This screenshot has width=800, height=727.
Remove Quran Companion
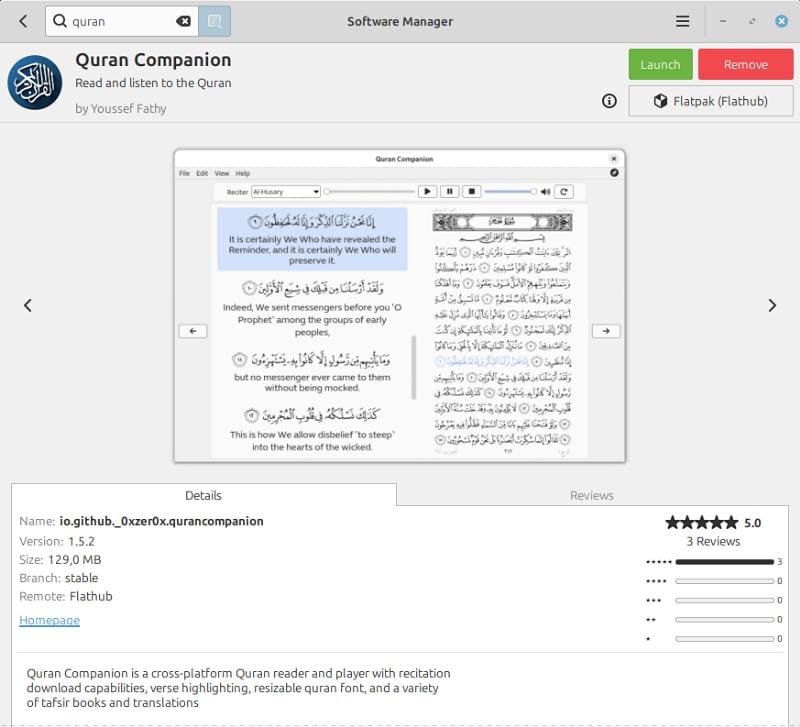pyautogui.click(x=745, y=64)
